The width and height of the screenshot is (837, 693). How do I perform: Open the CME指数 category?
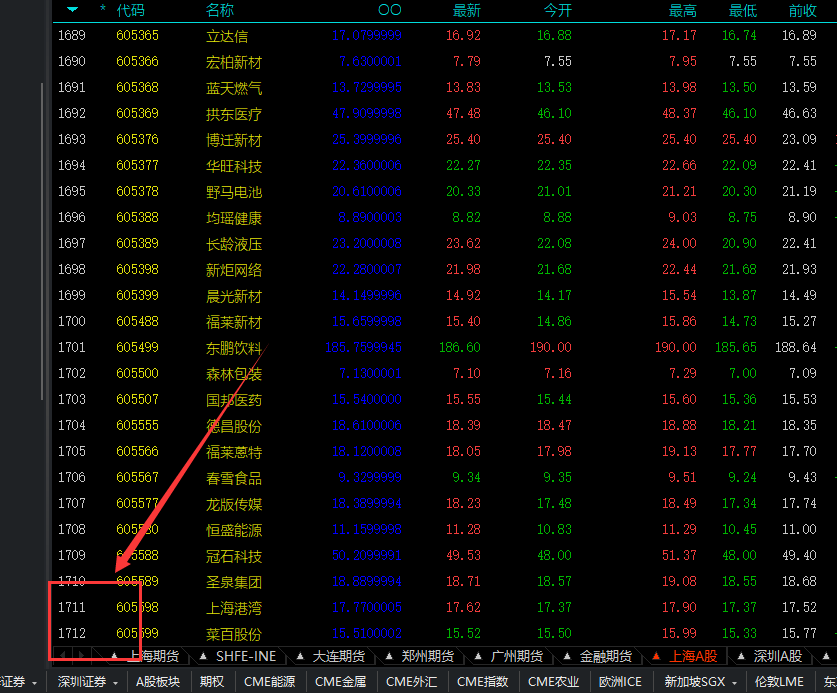click(483, 682)
